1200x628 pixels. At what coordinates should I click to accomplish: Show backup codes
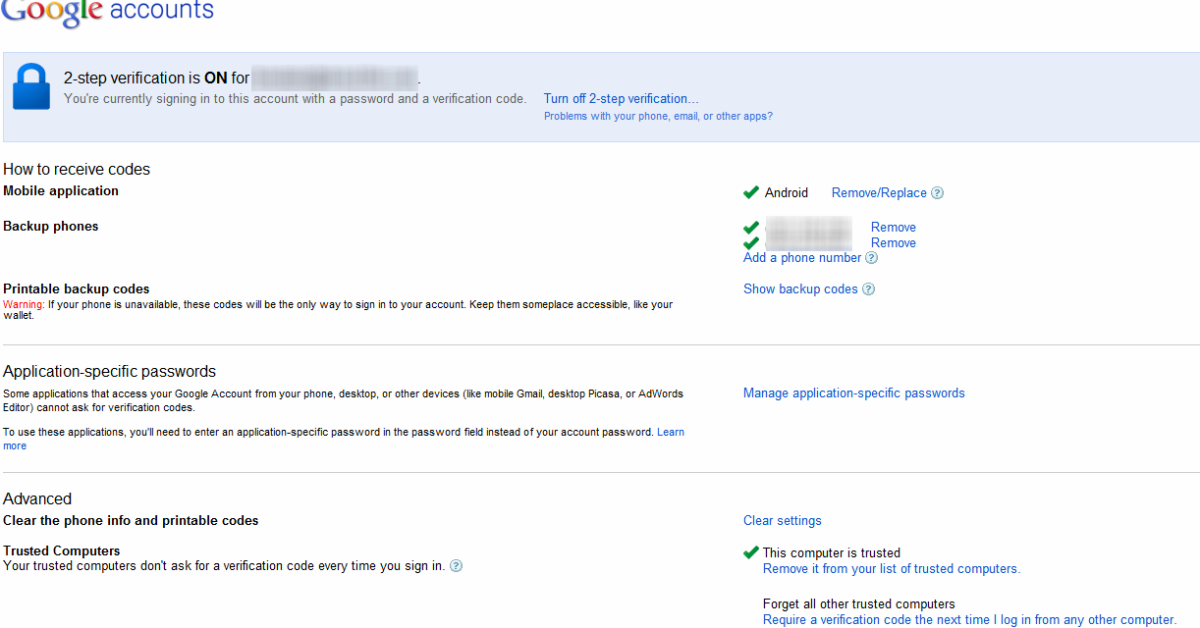point(800,289)
